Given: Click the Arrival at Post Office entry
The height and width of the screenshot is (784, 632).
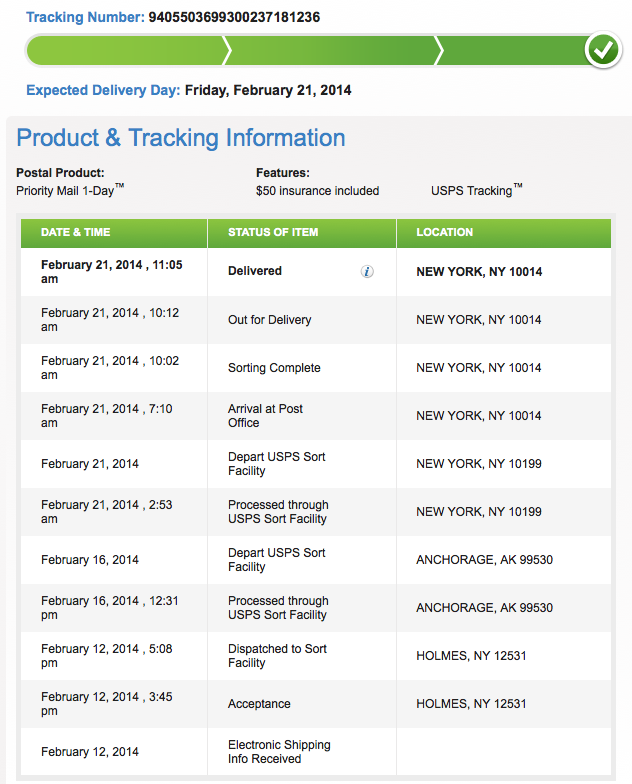Looking at the screenshot, I should [x=265, y=416].
